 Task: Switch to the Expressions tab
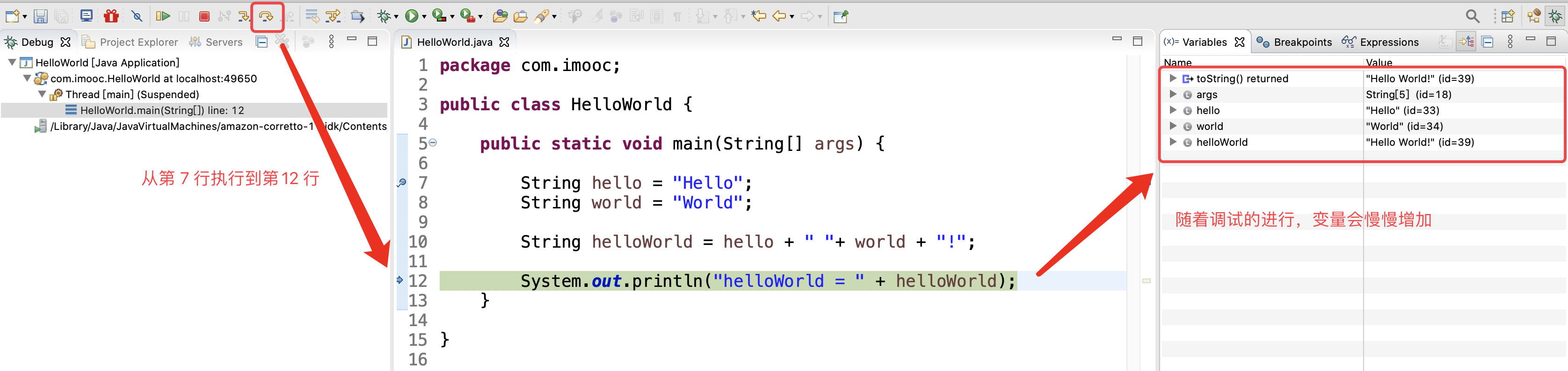click(1380, 42)
